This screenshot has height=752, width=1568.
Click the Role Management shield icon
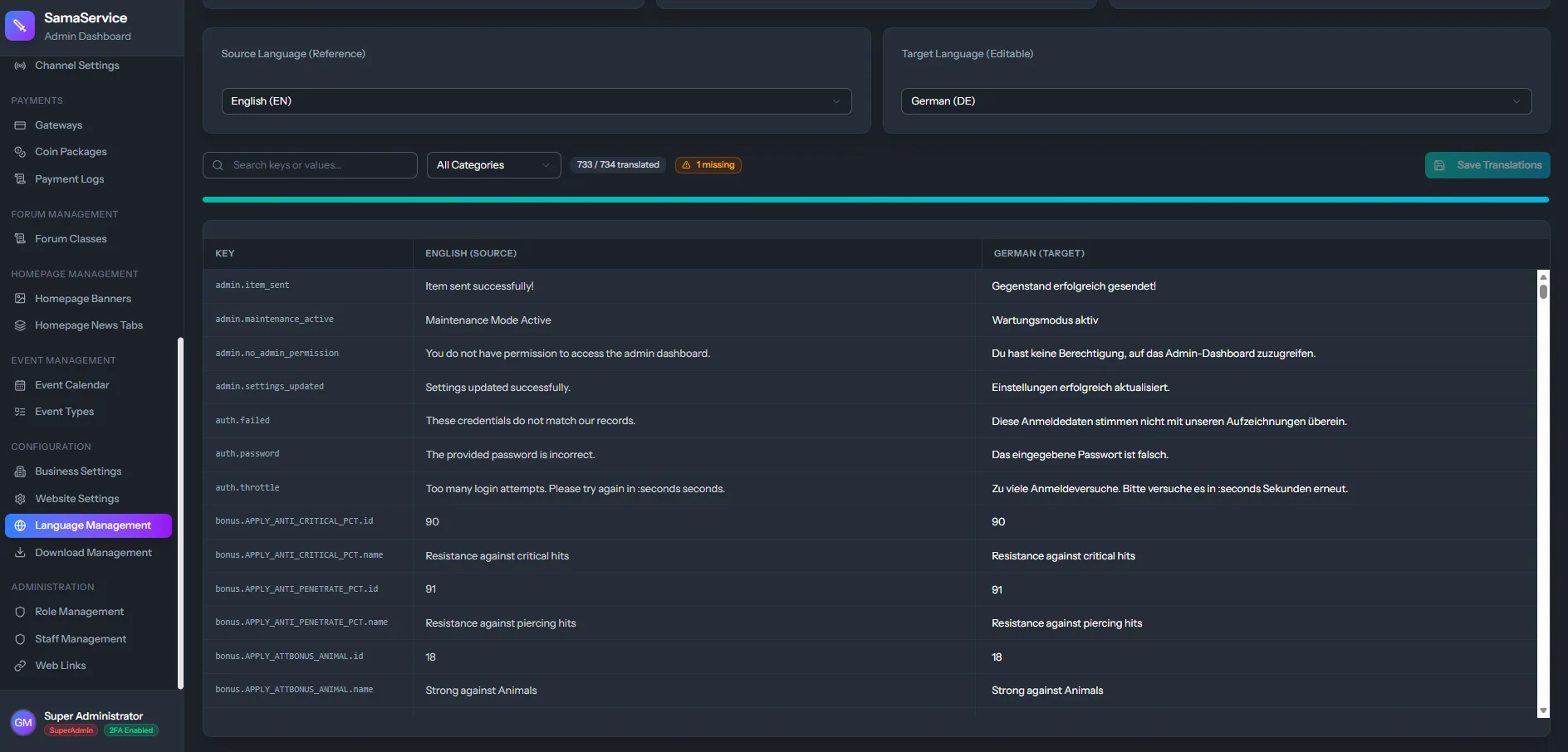[20, 612]
